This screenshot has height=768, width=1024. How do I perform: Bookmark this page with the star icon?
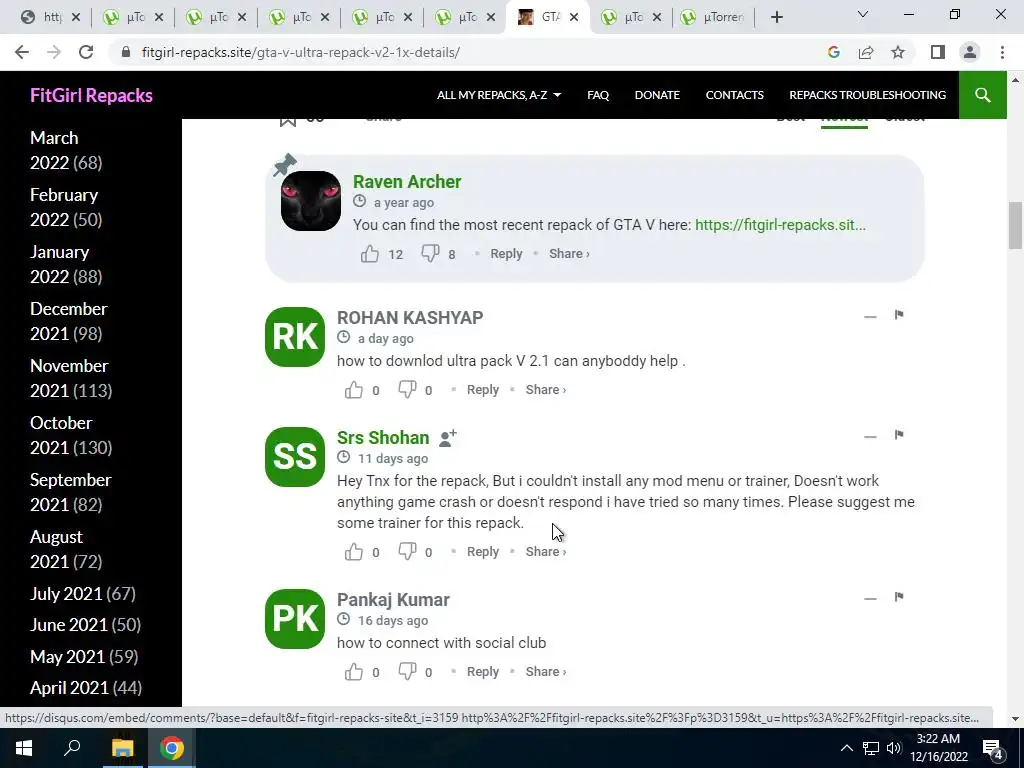[898, 52]
